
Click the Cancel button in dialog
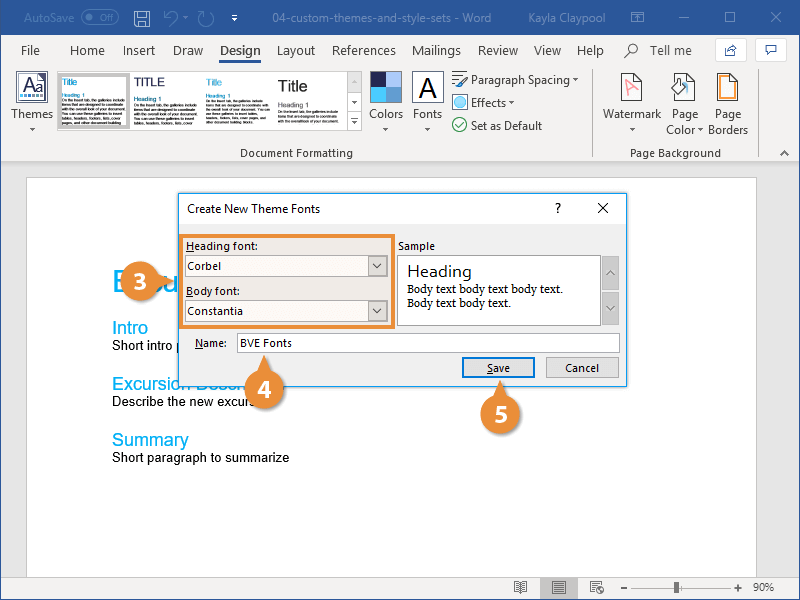pos(582,368)
